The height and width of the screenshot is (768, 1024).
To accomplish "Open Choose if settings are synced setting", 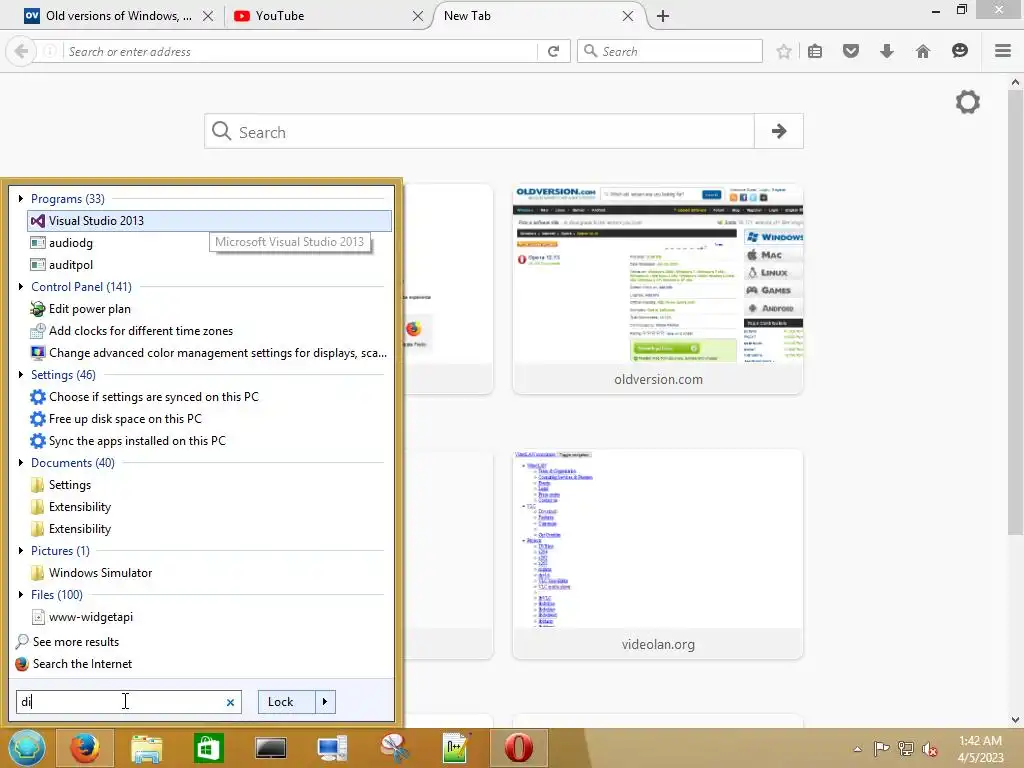I will click(x=144, y=397).
